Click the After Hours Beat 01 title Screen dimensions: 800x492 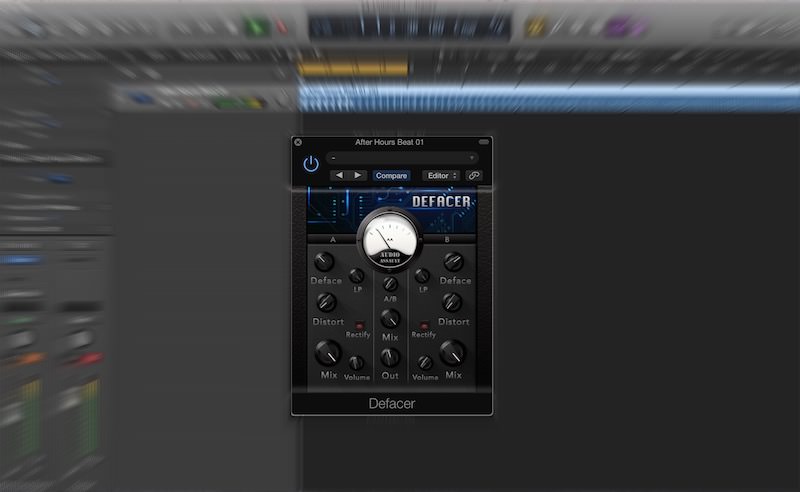[x=389, y=142]
